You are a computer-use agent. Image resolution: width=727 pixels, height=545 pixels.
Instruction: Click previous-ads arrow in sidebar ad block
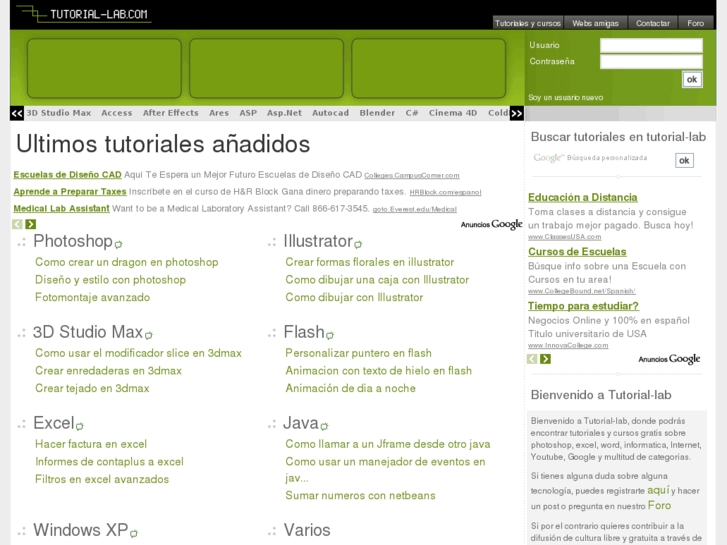click(x=532, y=359)
